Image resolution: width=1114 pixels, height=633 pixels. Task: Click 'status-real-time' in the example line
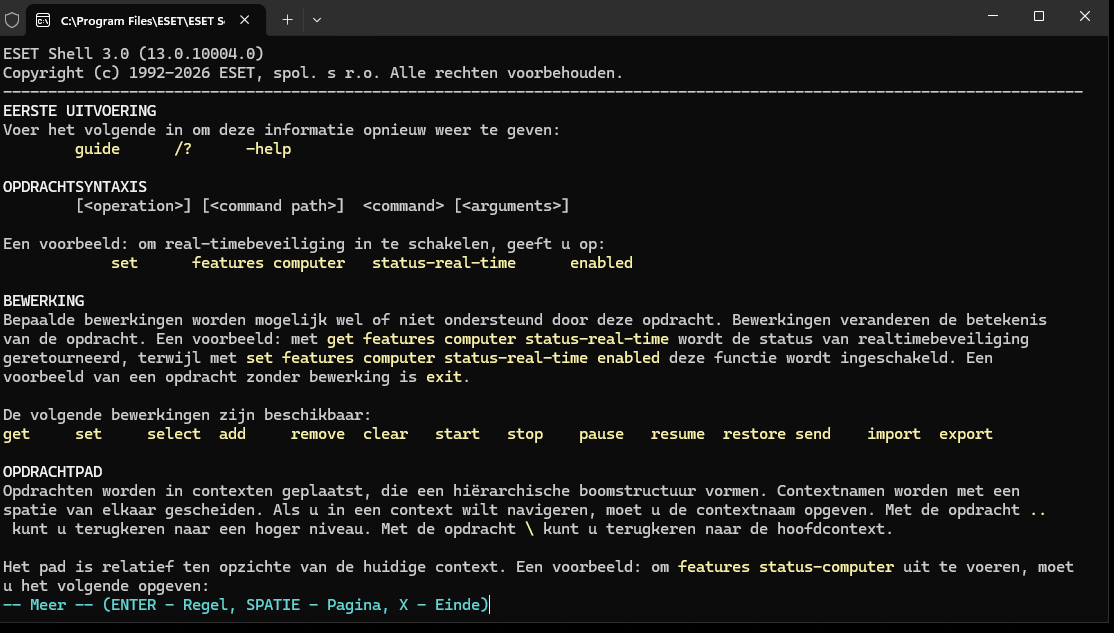pyautogui.click(x=444, y=263)
